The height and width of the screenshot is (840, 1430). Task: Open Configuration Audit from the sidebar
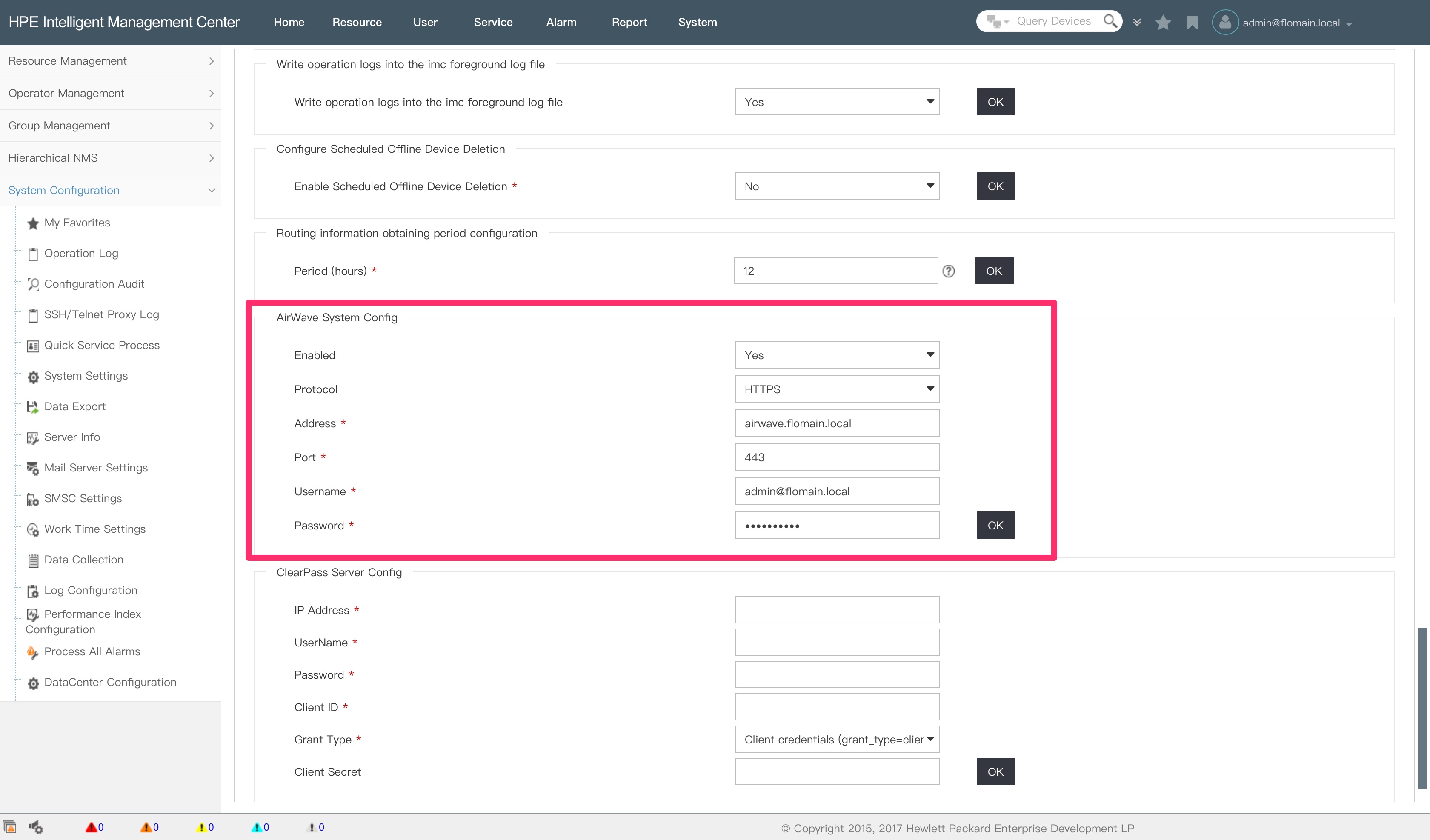(95, 284)
